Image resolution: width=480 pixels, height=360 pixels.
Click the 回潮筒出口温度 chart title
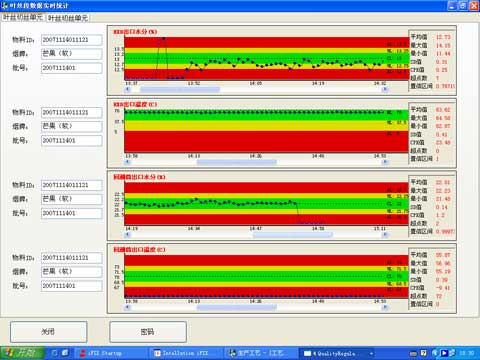click(139, 250)
